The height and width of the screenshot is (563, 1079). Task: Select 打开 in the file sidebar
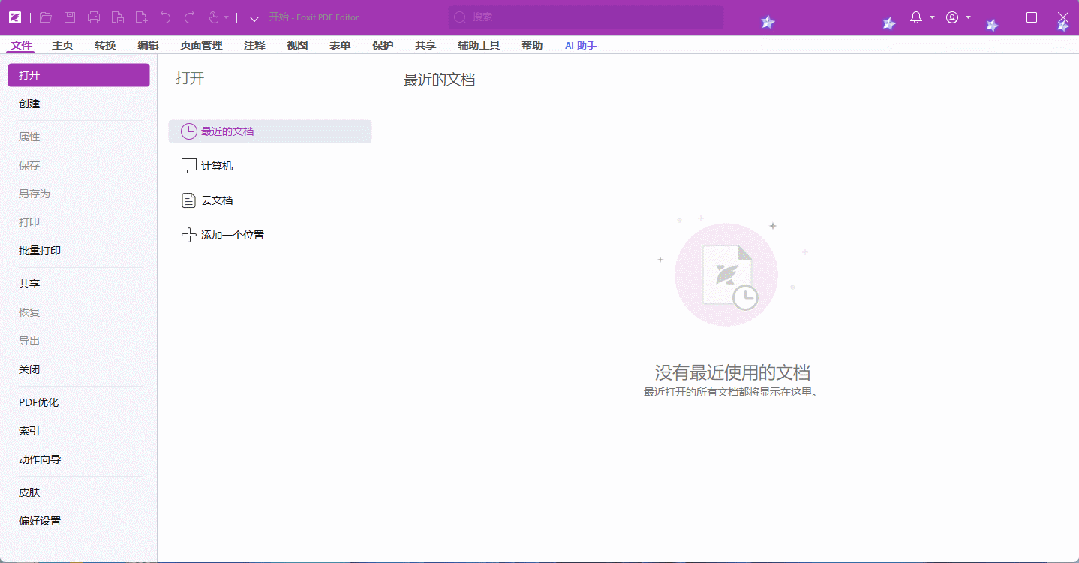click(78, 75)
